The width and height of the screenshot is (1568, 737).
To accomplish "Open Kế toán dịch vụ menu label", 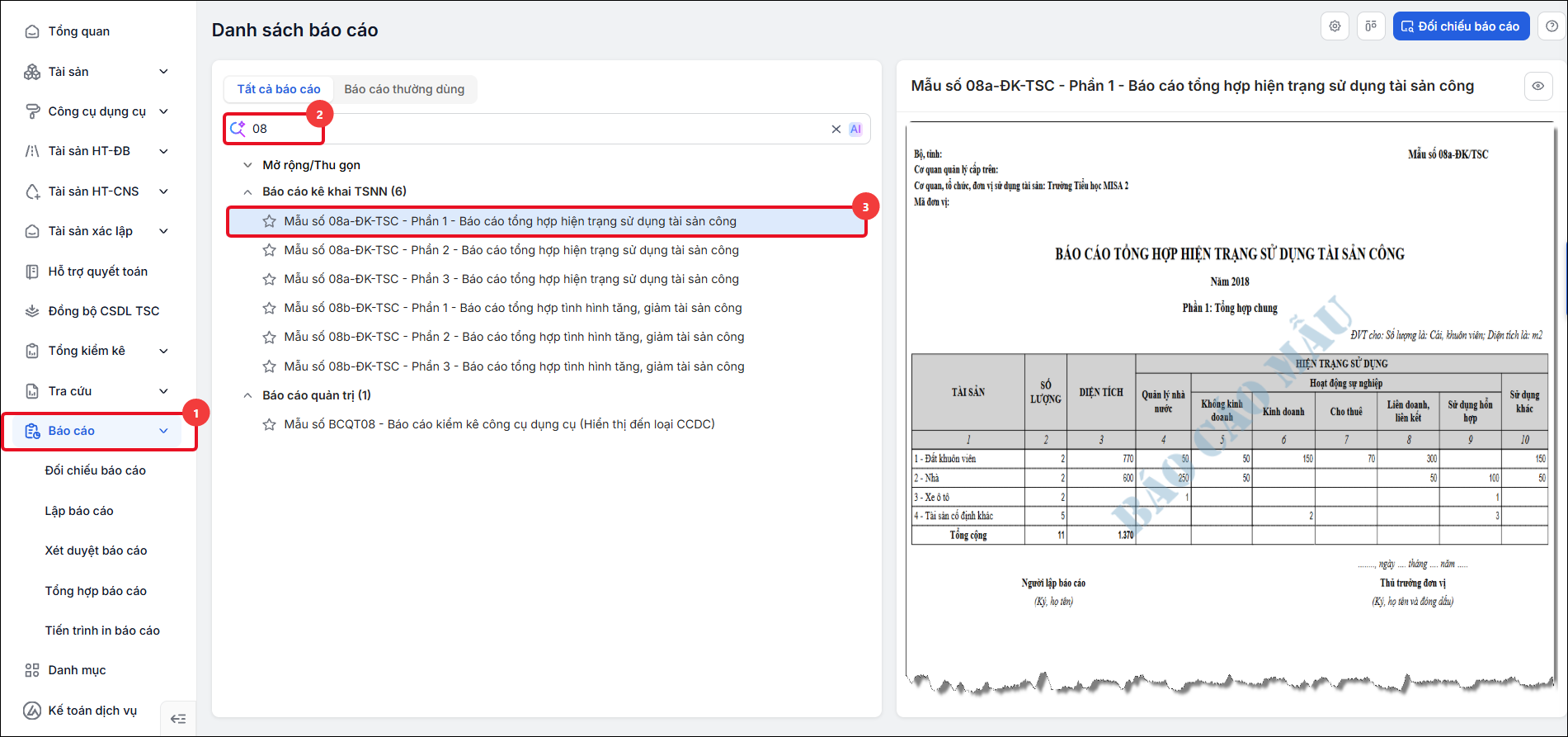I will pos(92,711).
